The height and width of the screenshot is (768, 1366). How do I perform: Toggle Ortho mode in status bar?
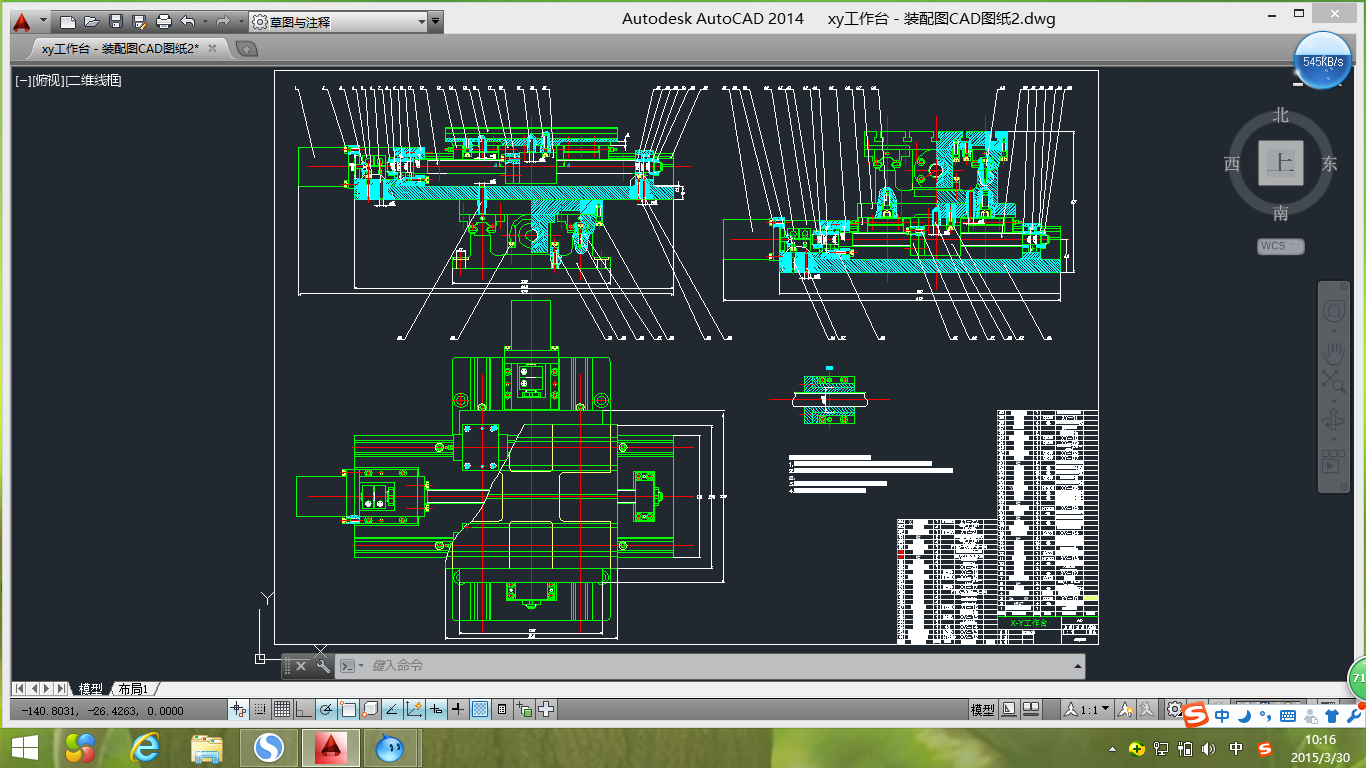click(304, 709)
